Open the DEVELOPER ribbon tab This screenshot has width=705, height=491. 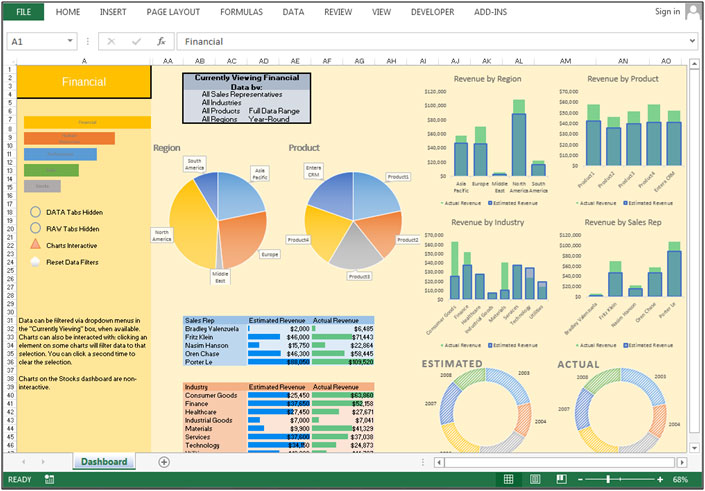(432, 12)
